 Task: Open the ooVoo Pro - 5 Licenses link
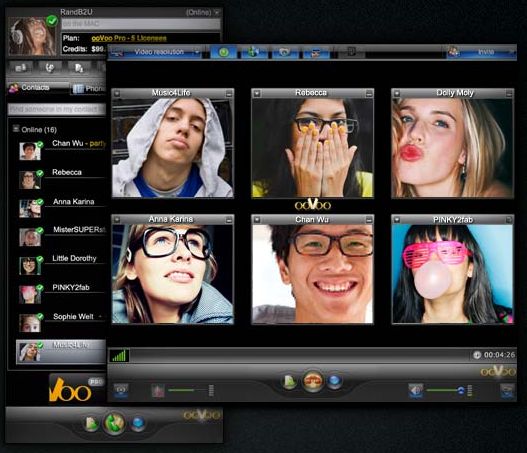[129, 38]
